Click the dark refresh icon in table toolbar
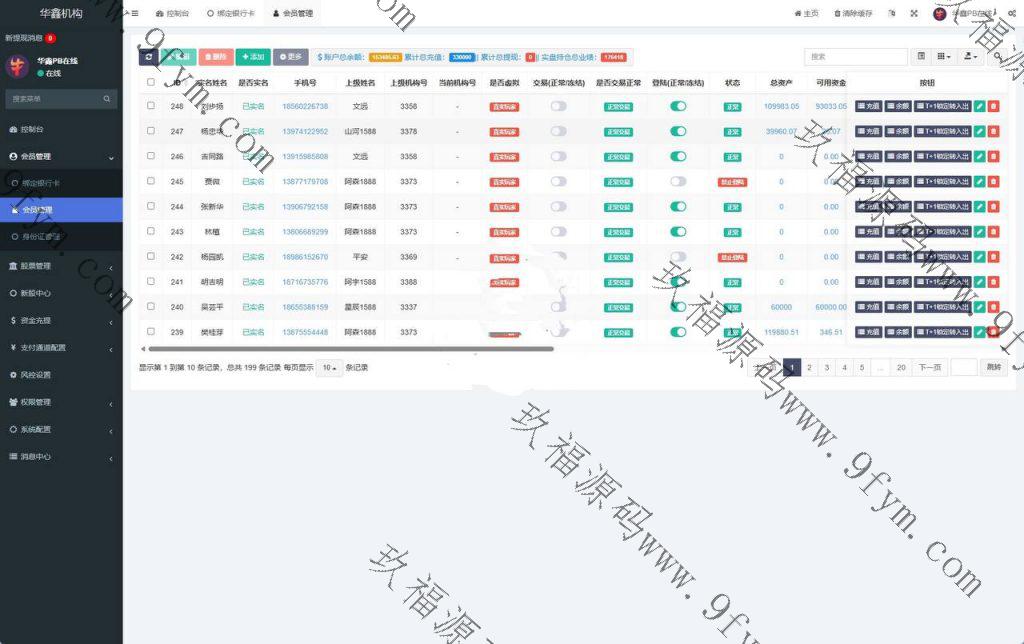Image resolution: width=1024 pixels, height=644 pixels. [148, 57]
